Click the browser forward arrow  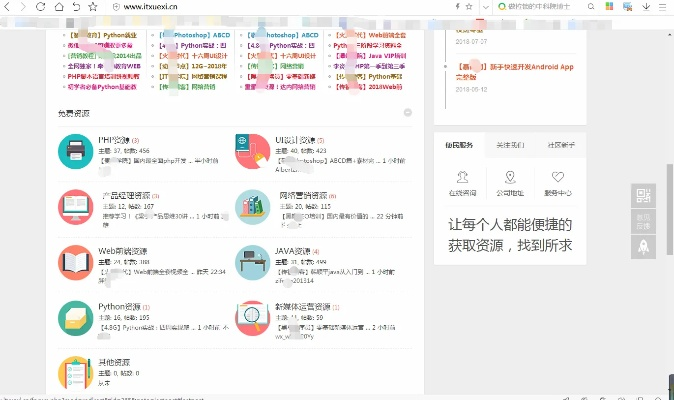(23, 6)
